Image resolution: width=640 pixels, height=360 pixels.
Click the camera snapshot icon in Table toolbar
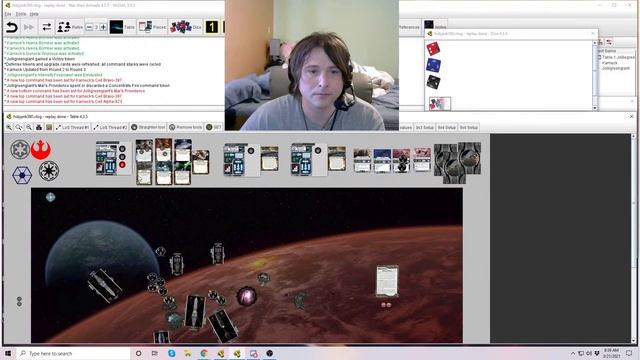[x=39, y=127]
